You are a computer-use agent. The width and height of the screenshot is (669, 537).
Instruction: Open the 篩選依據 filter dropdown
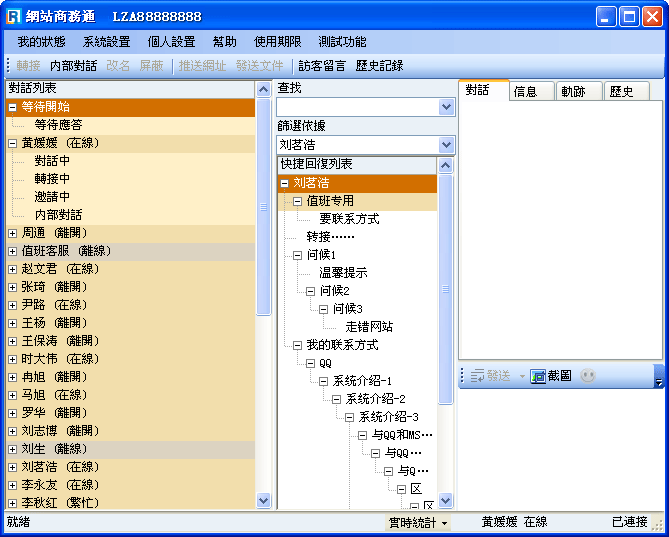[446, 145]
